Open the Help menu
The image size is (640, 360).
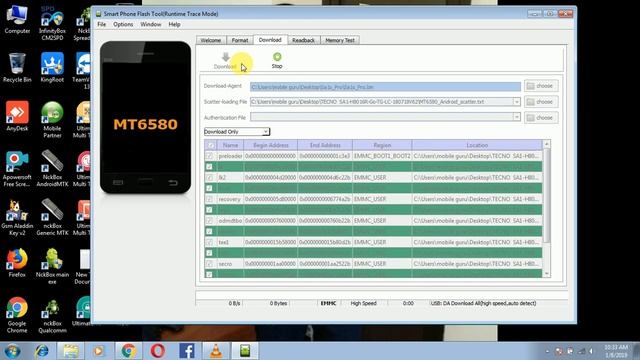pos(174,24)
